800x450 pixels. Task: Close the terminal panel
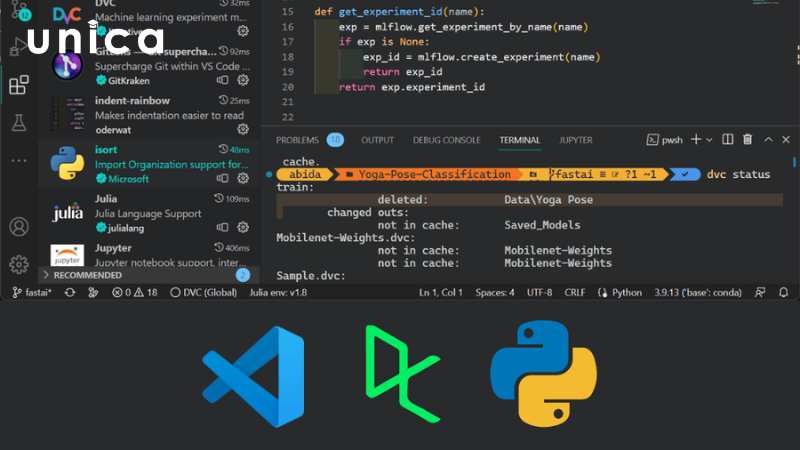click(786, 139)
